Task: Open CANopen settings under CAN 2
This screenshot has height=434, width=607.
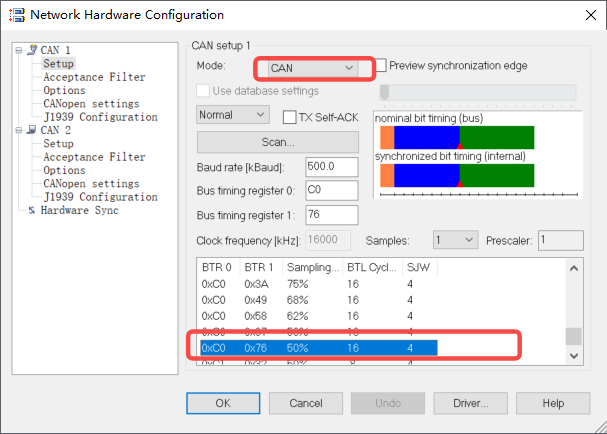Action: pyautogui.click(x=91, y=184)
